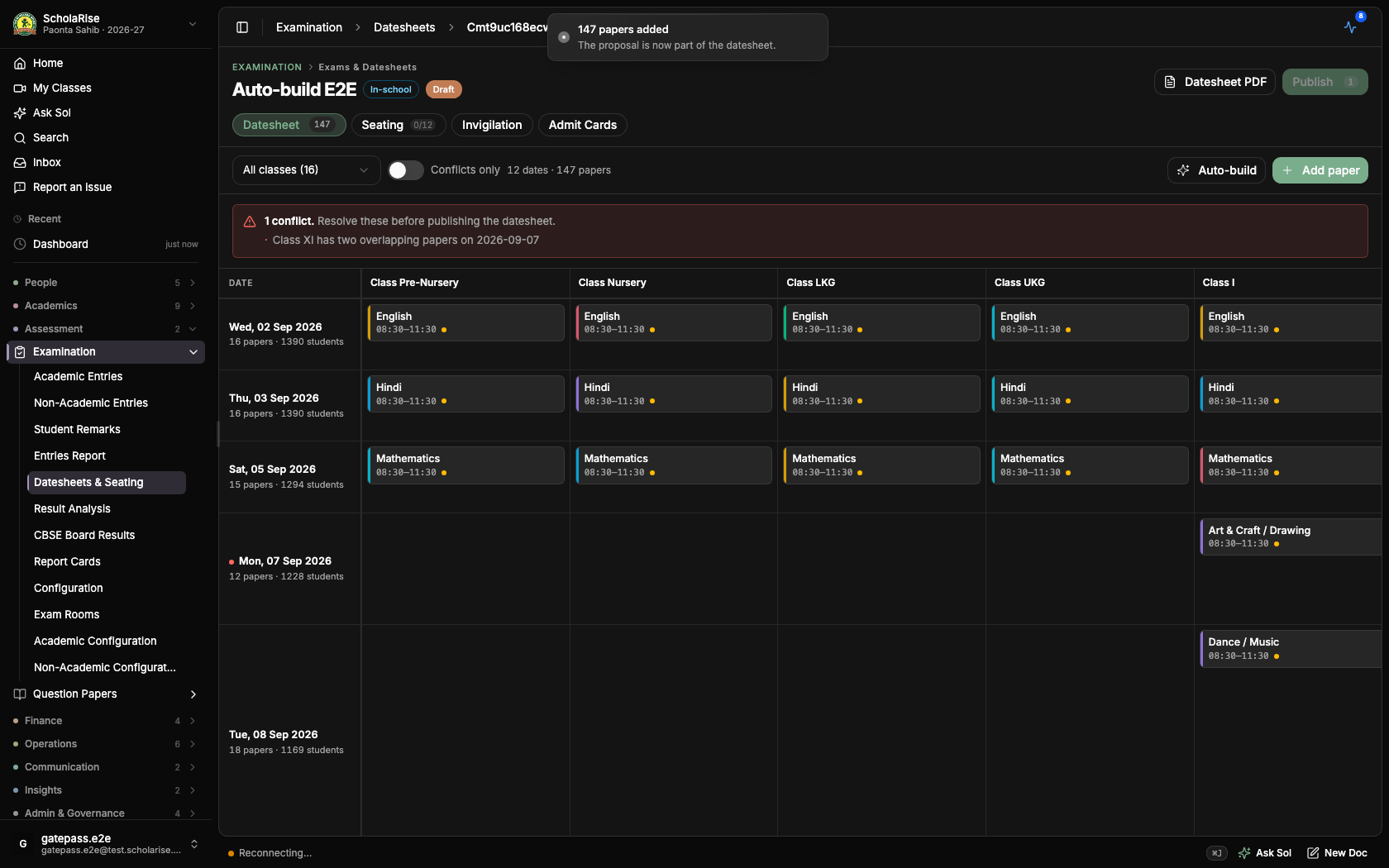Click the Search magnifier icon
This screenshot has height=868, width=1389.
pyautogui.click(x=20, y=137)
